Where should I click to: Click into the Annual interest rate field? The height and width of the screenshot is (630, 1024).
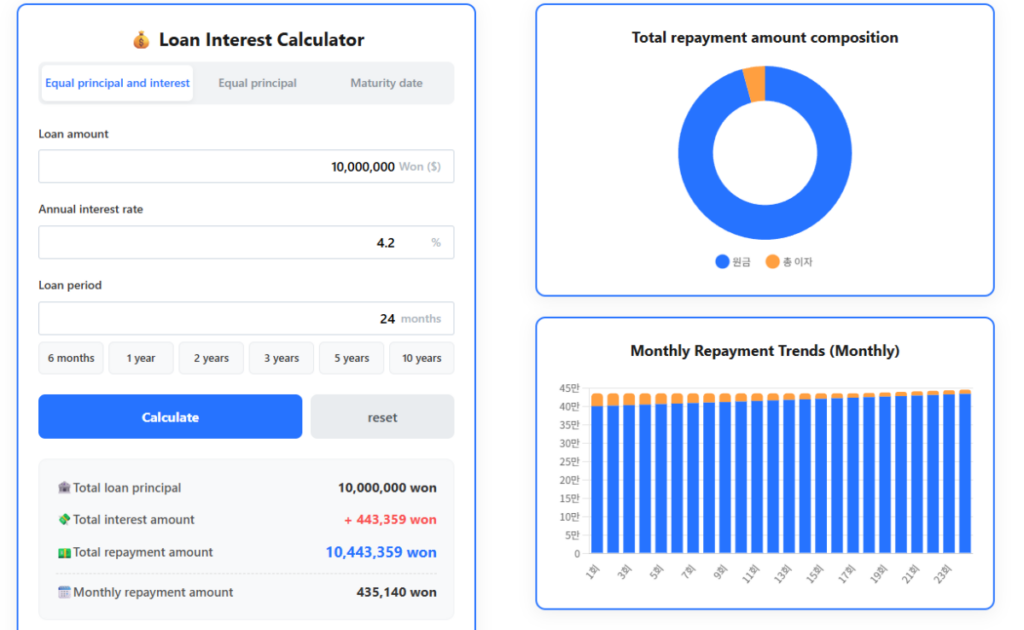pyautogui.click(x=220, y=243)
